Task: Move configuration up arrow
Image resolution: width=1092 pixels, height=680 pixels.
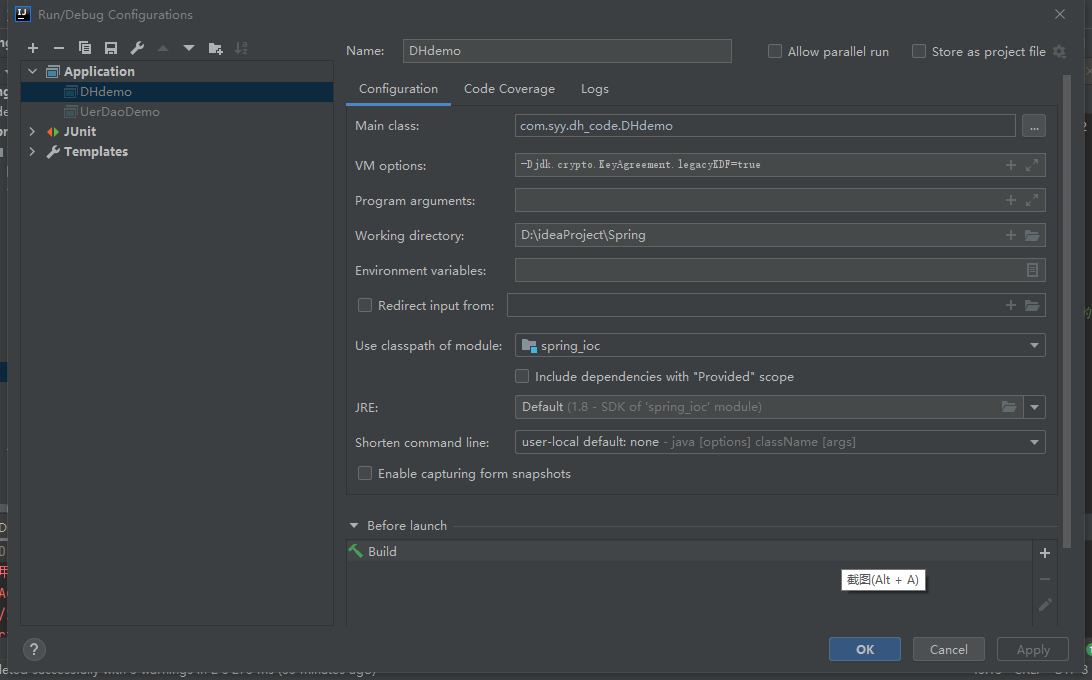Action: point(163,48)
